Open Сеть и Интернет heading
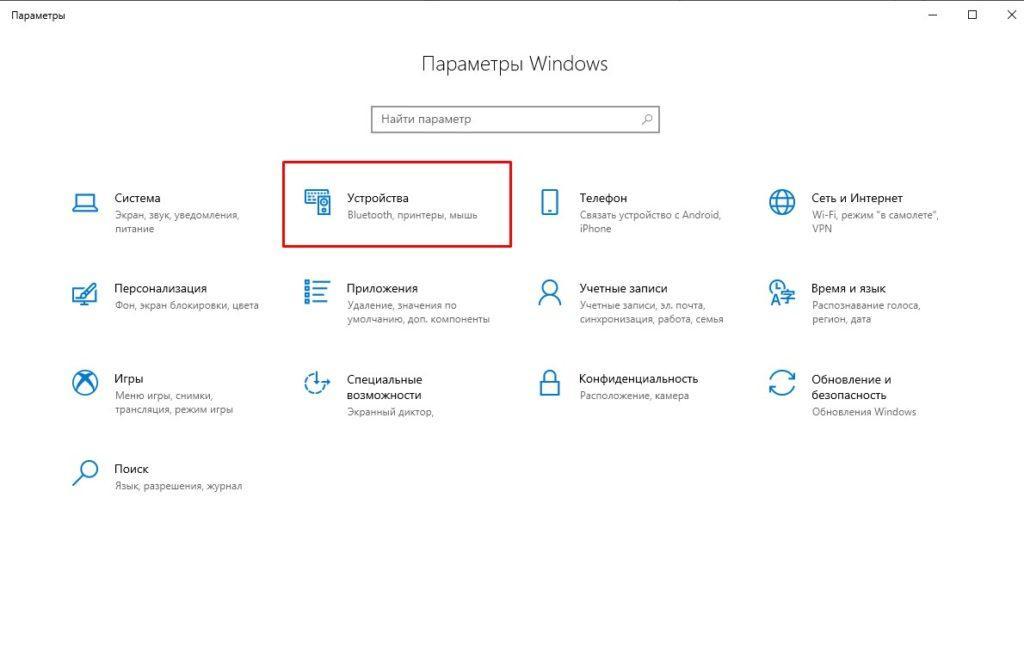This screenshot has height=651, width=1024. tap(857, 198)
